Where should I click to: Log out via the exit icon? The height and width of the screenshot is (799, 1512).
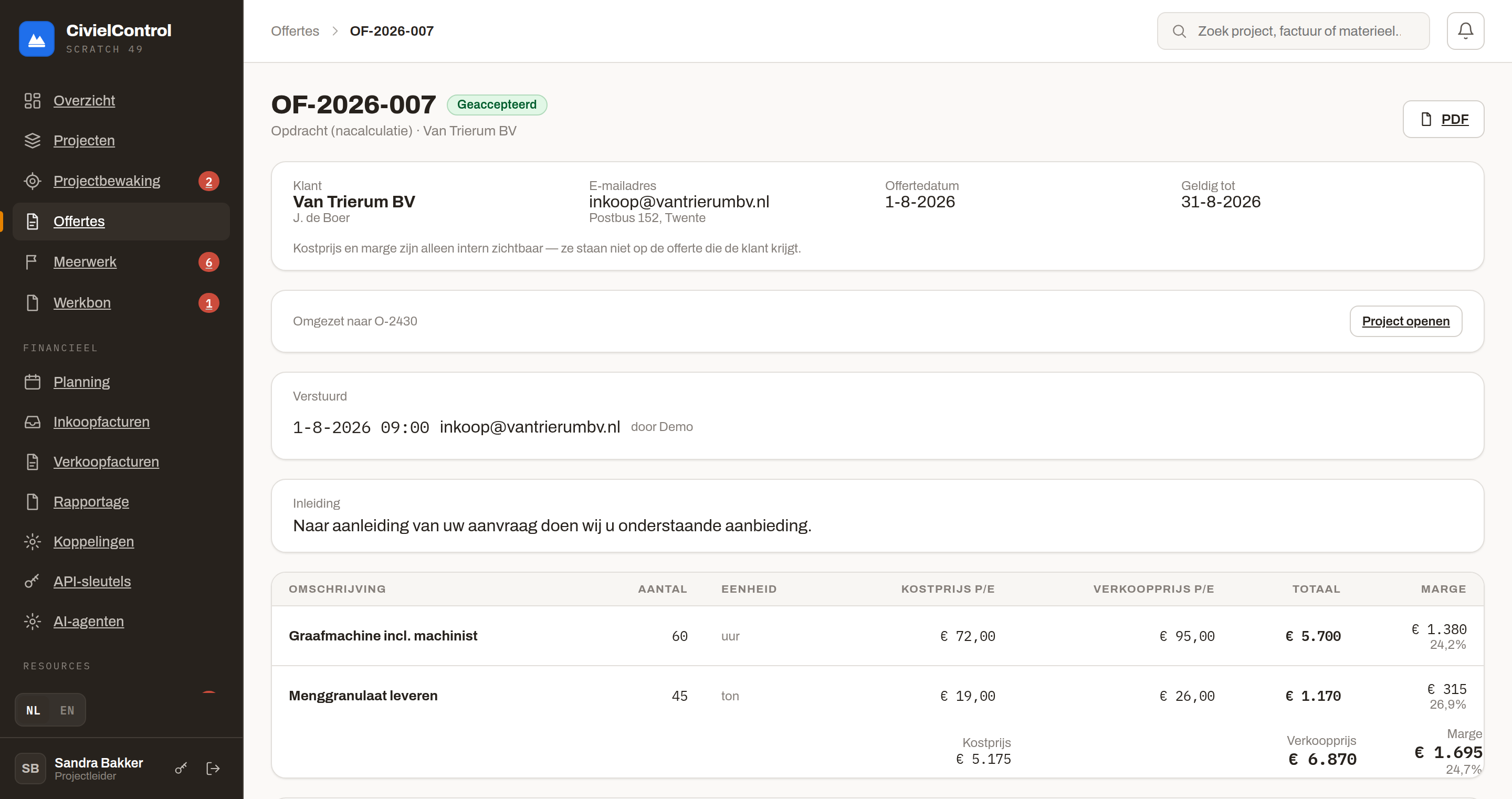coord(213,768)
